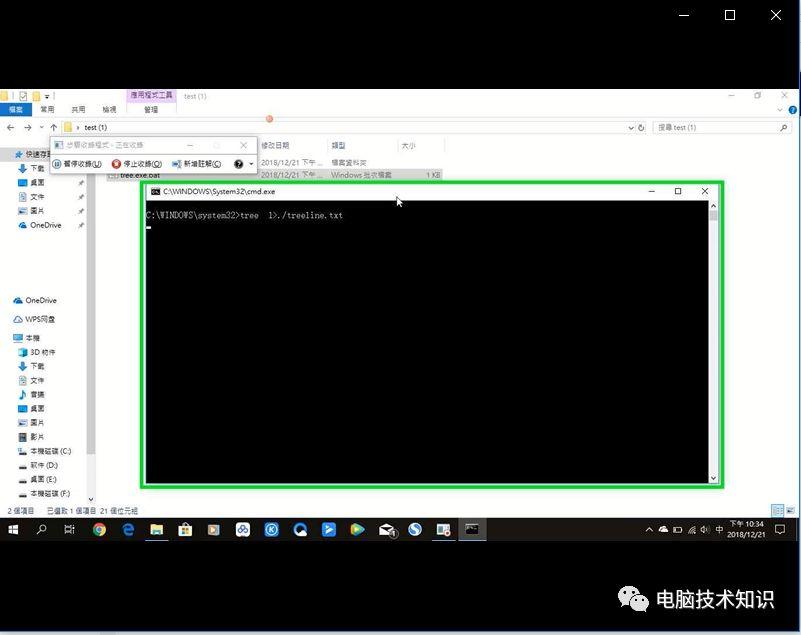801x635 pixels.
Task: Open the 常用 ribbon tab
Action: point(47,109)
